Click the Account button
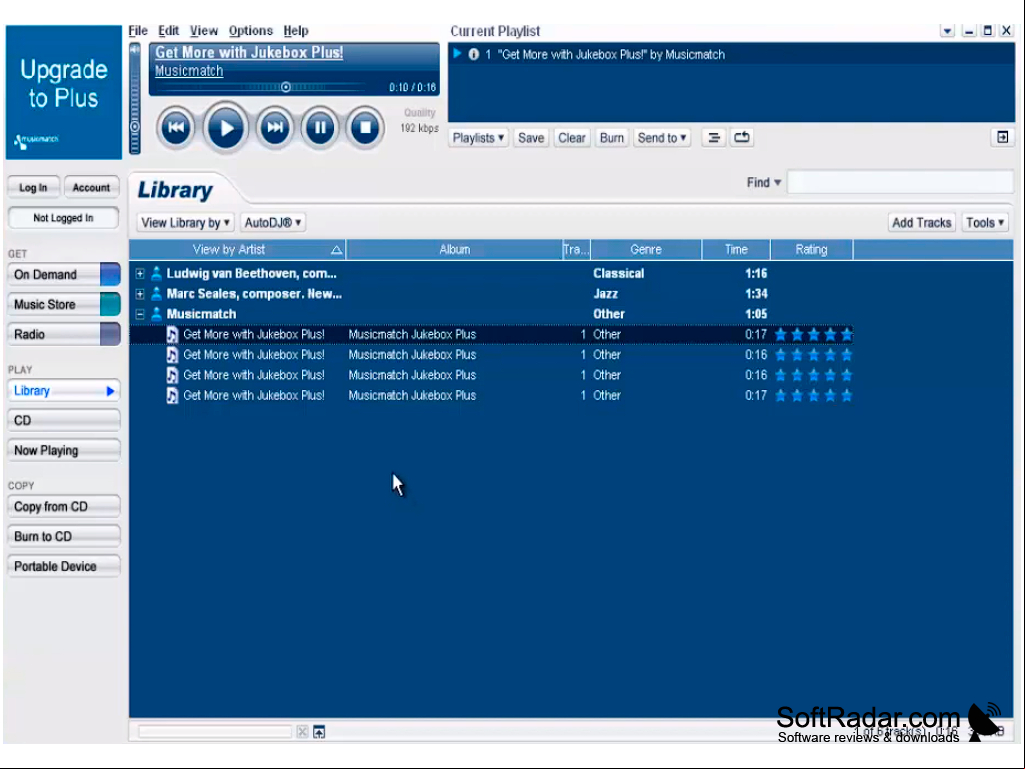Screen dimensions: 1025x769 click(x=92, y=188)
